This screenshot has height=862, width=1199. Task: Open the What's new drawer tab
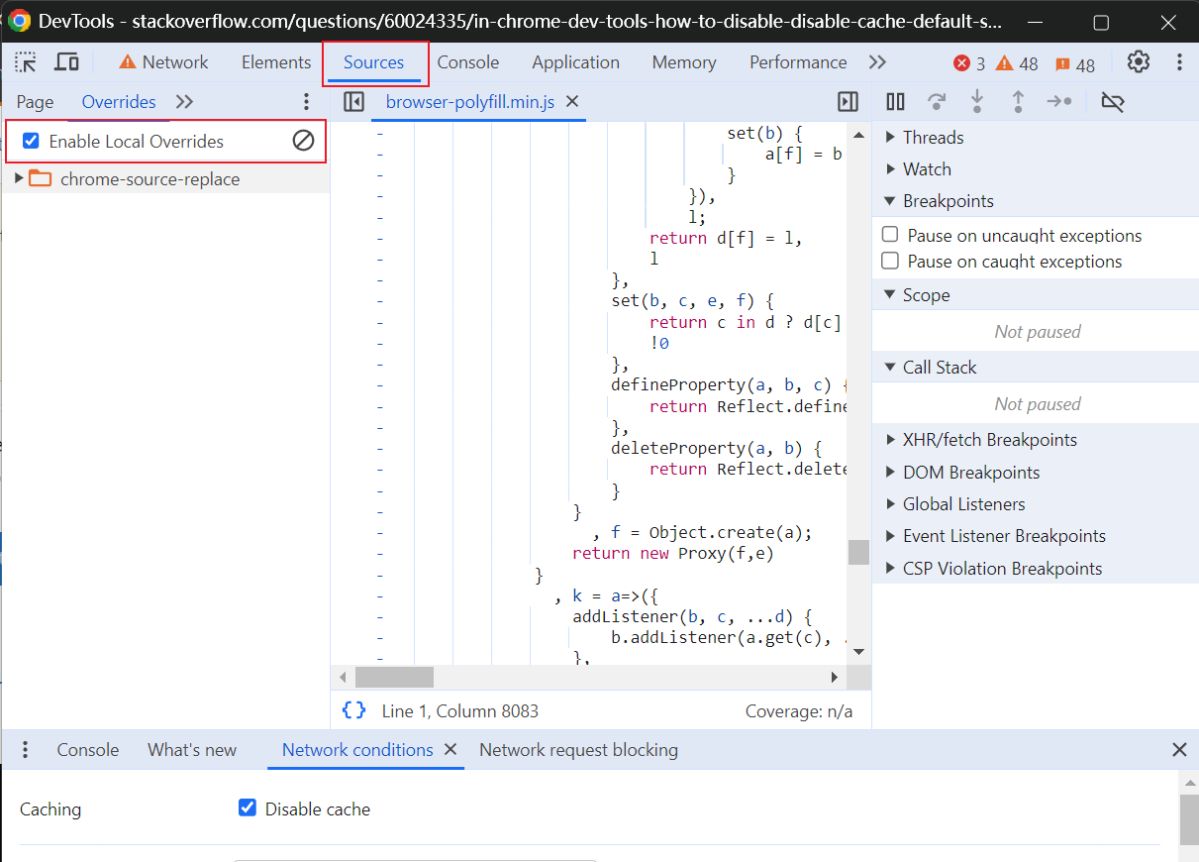click(192, 750)
